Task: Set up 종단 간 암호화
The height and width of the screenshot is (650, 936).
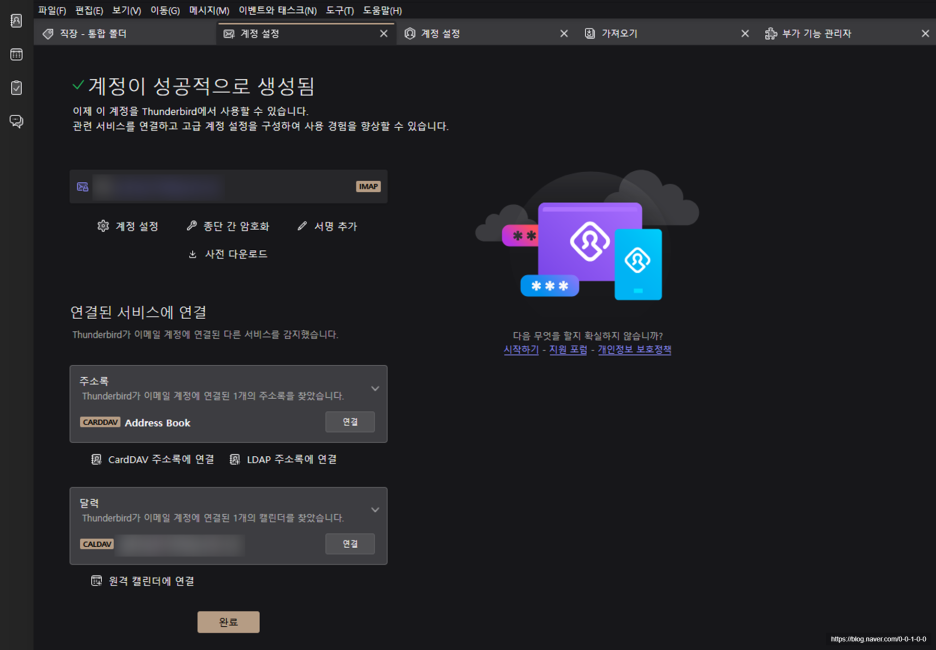Action: (x=228, y=226)
